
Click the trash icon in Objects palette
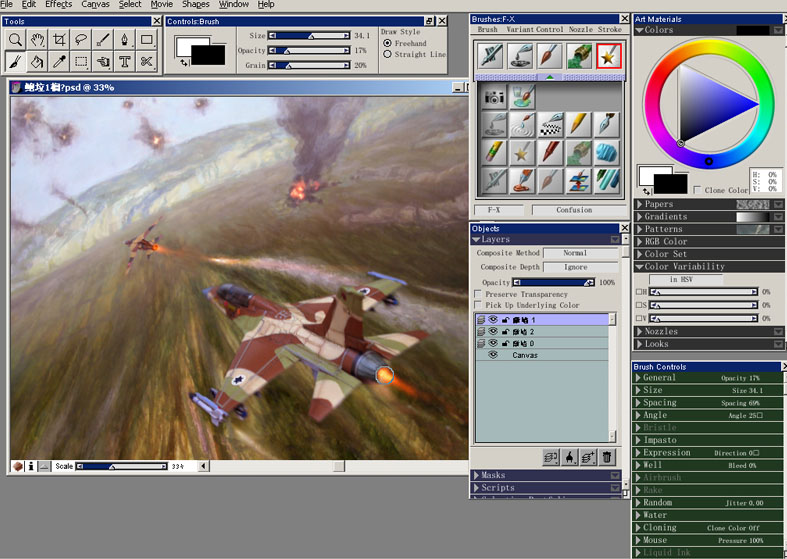pyautogui.click(x=607, y=457)
